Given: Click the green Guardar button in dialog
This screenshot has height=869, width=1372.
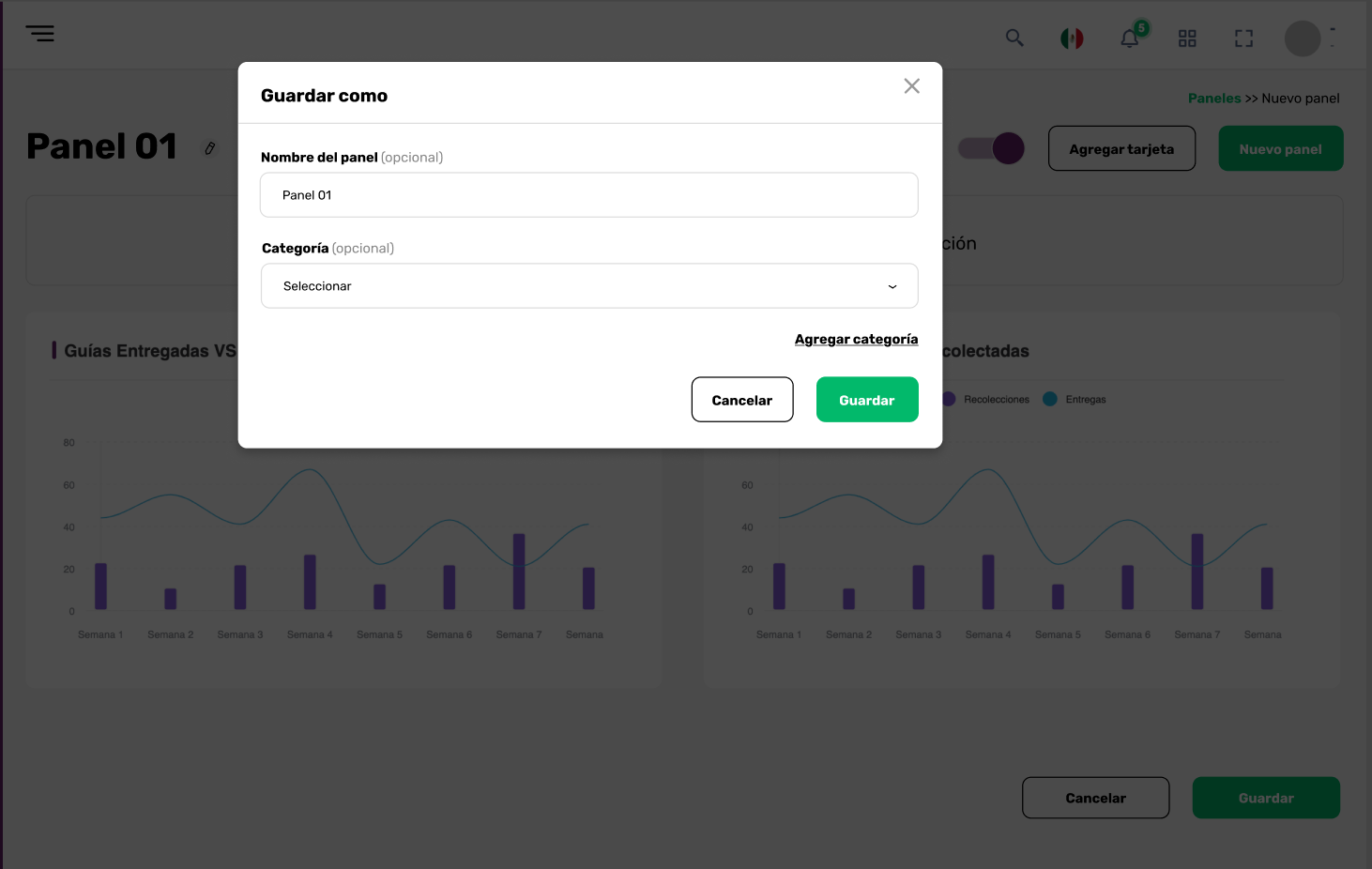Looking at the screenshot, I should tap(867, 400).
